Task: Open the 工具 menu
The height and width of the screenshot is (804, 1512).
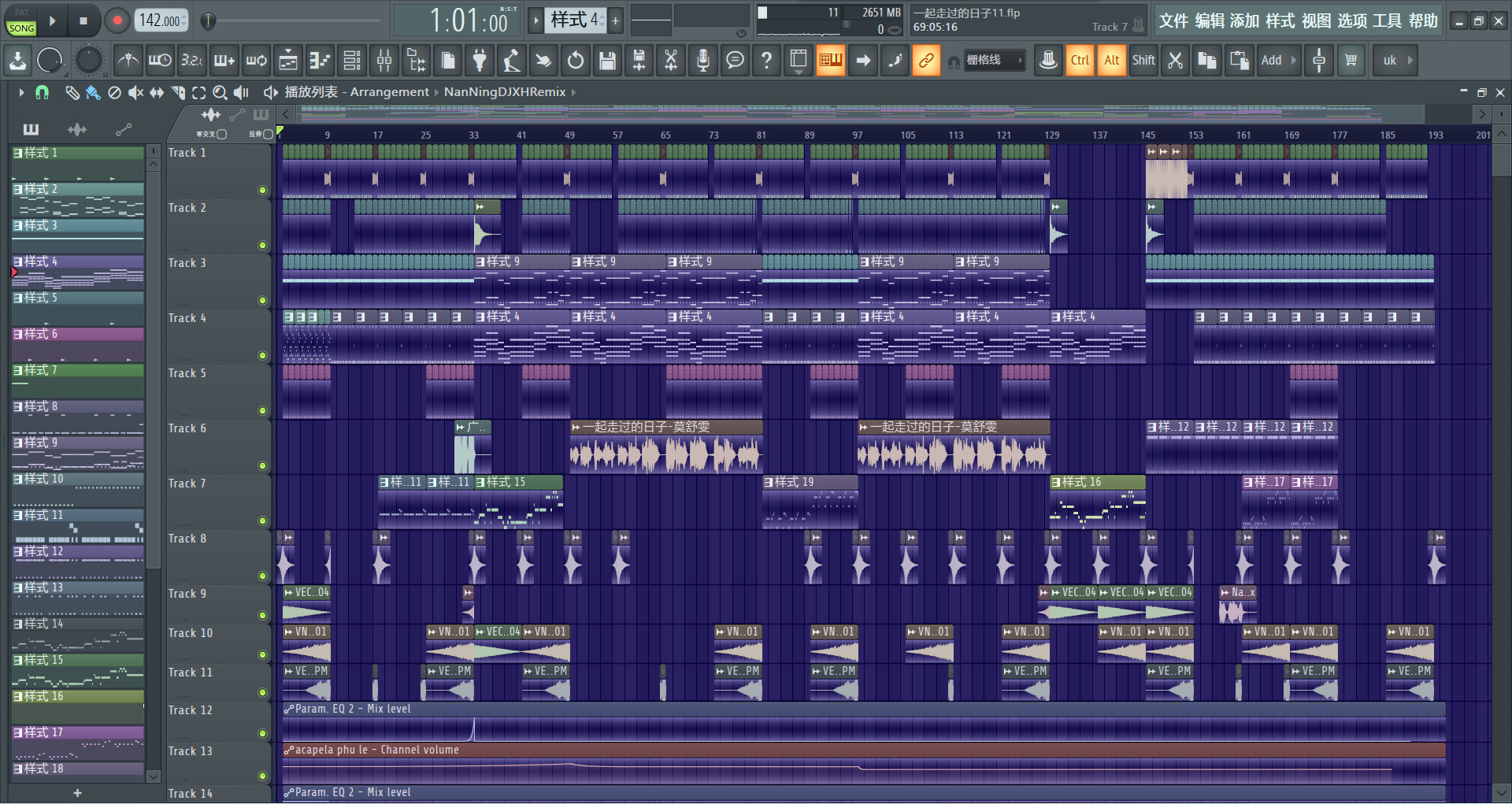Action: point(1387,21)
